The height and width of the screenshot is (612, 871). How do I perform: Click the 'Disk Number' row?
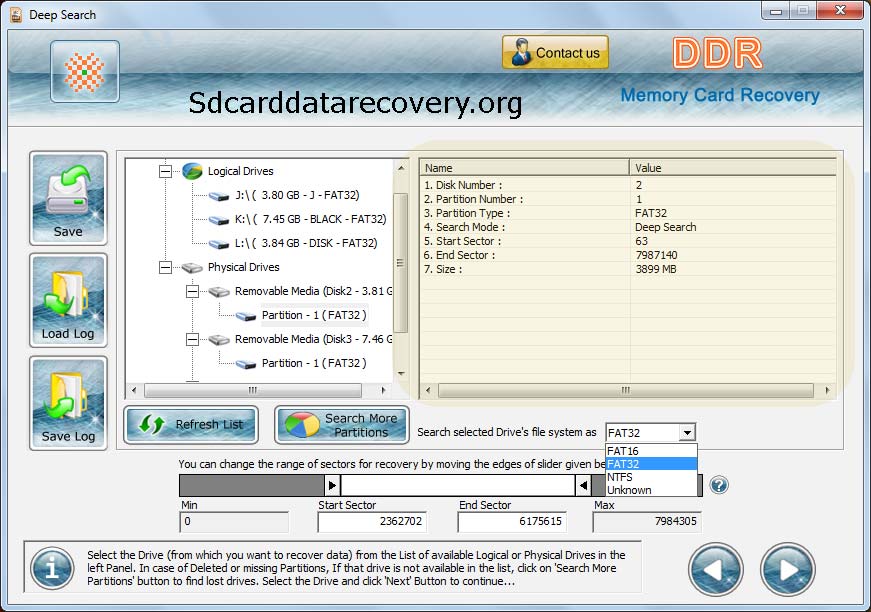click(x=628, y=185)
